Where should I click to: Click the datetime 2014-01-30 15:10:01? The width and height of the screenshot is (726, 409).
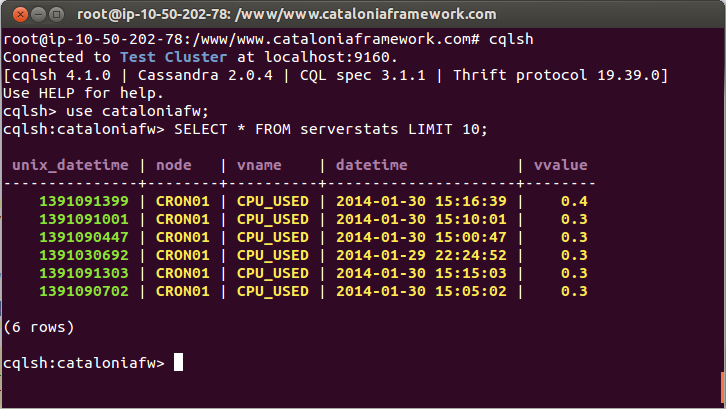[421, 219]
